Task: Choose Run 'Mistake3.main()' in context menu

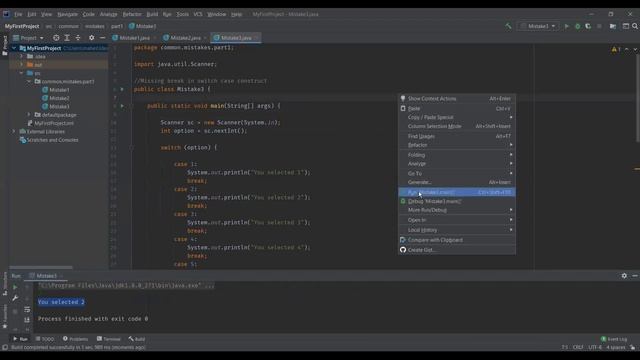Action: (x=457, y=192)
